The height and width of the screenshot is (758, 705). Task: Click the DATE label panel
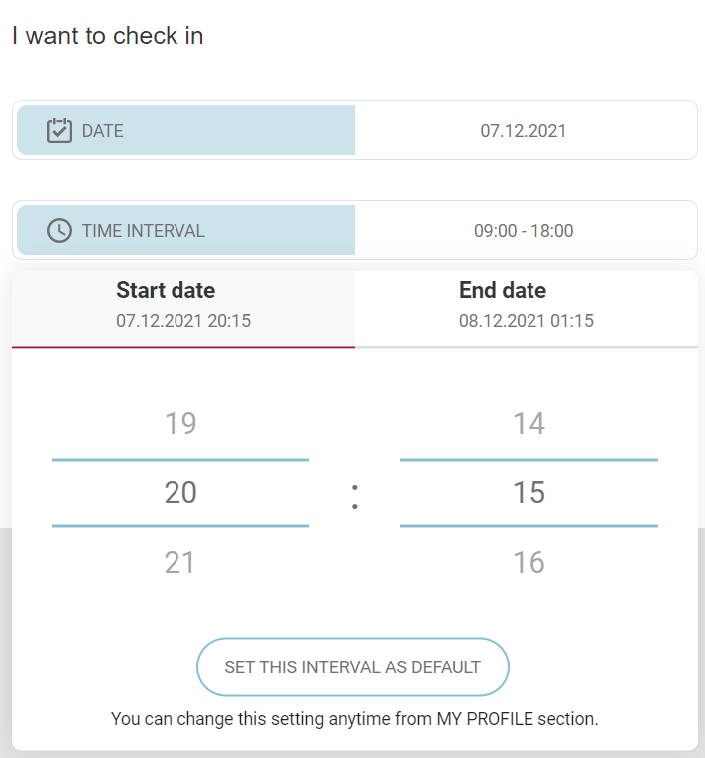(x=186, y=130)
